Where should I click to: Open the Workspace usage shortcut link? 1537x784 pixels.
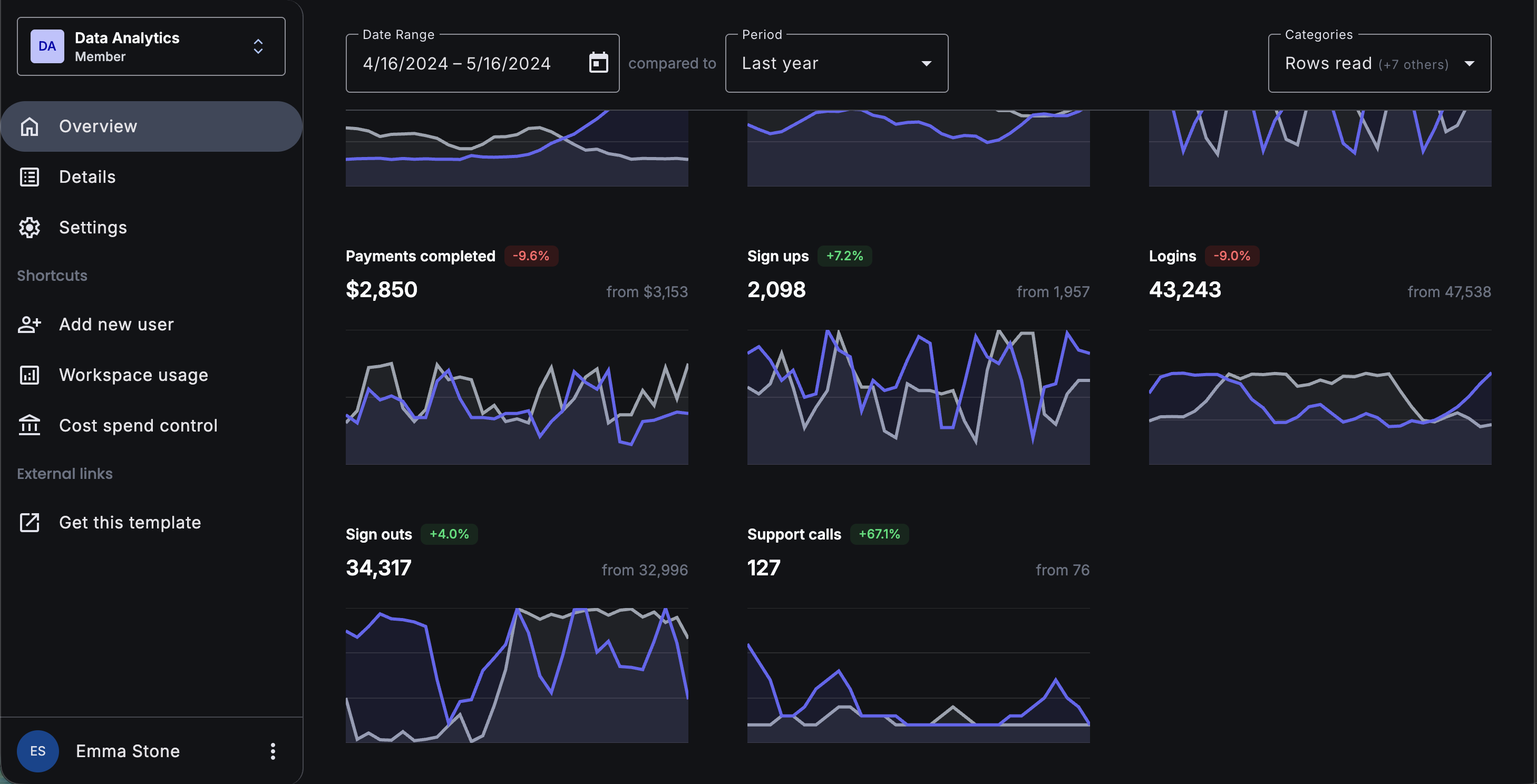click(x=133, y=375)
